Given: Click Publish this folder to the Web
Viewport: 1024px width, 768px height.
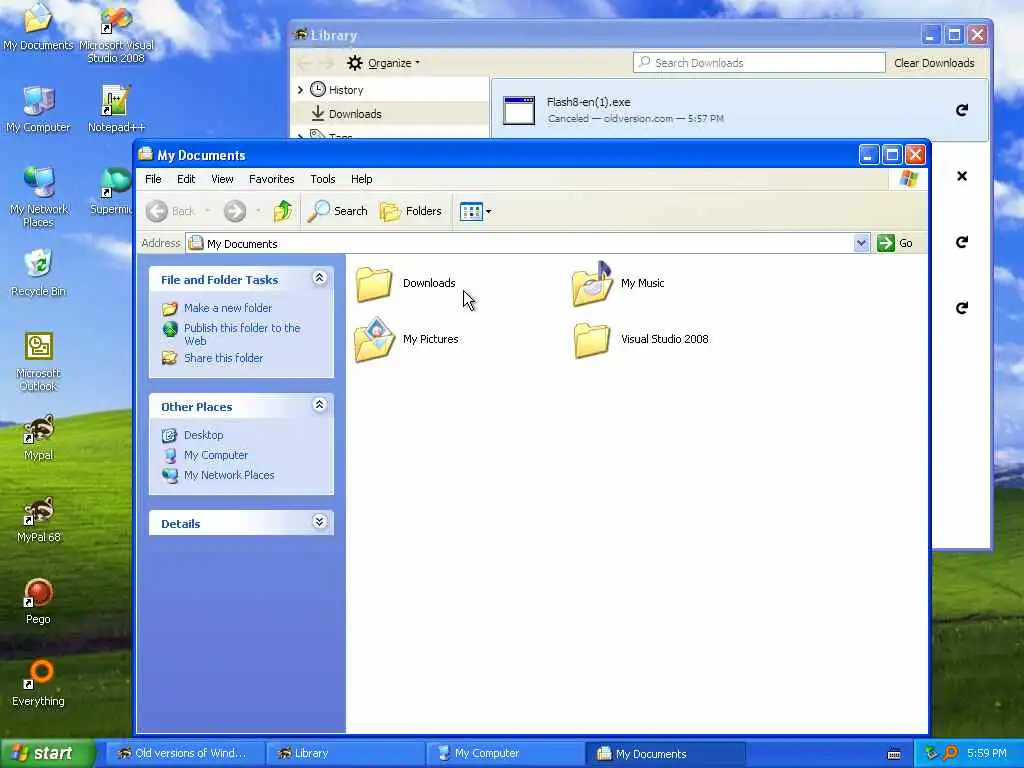Looking at the screenshot, I should 242,334.
